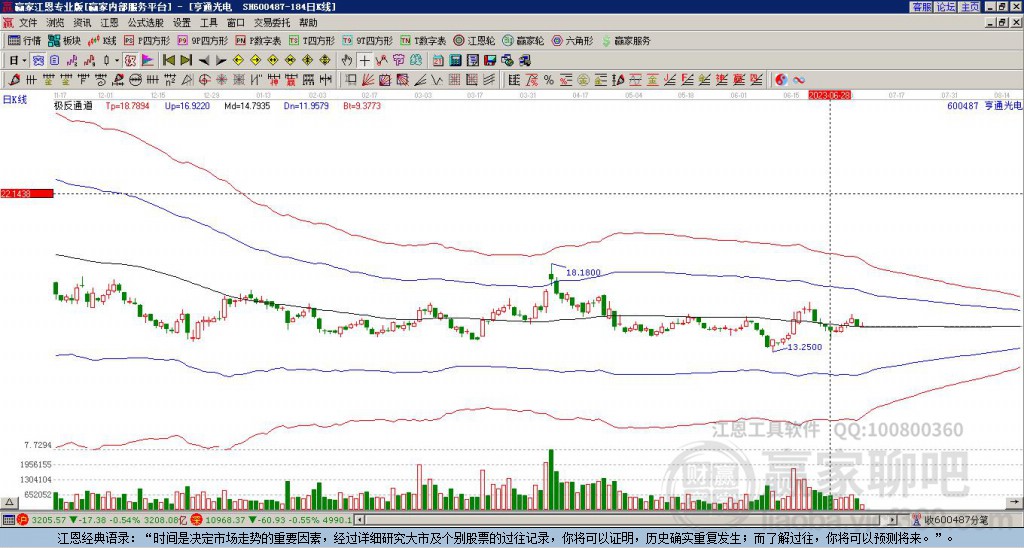The width and height of the screenshot is (1024, 548).
Task: Click the save floppy-disk icon
Action: 490,61
